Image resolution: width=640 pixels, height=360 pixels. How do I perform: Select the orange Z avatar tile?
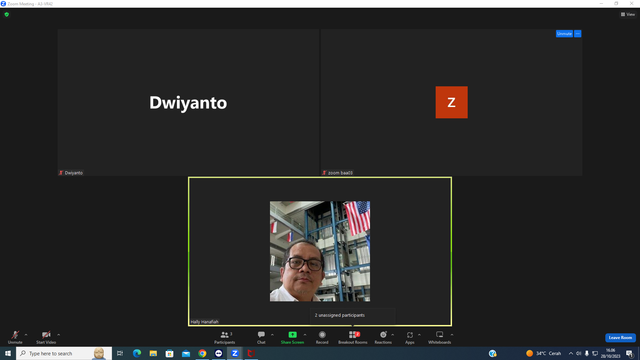(x=451, y=102)
